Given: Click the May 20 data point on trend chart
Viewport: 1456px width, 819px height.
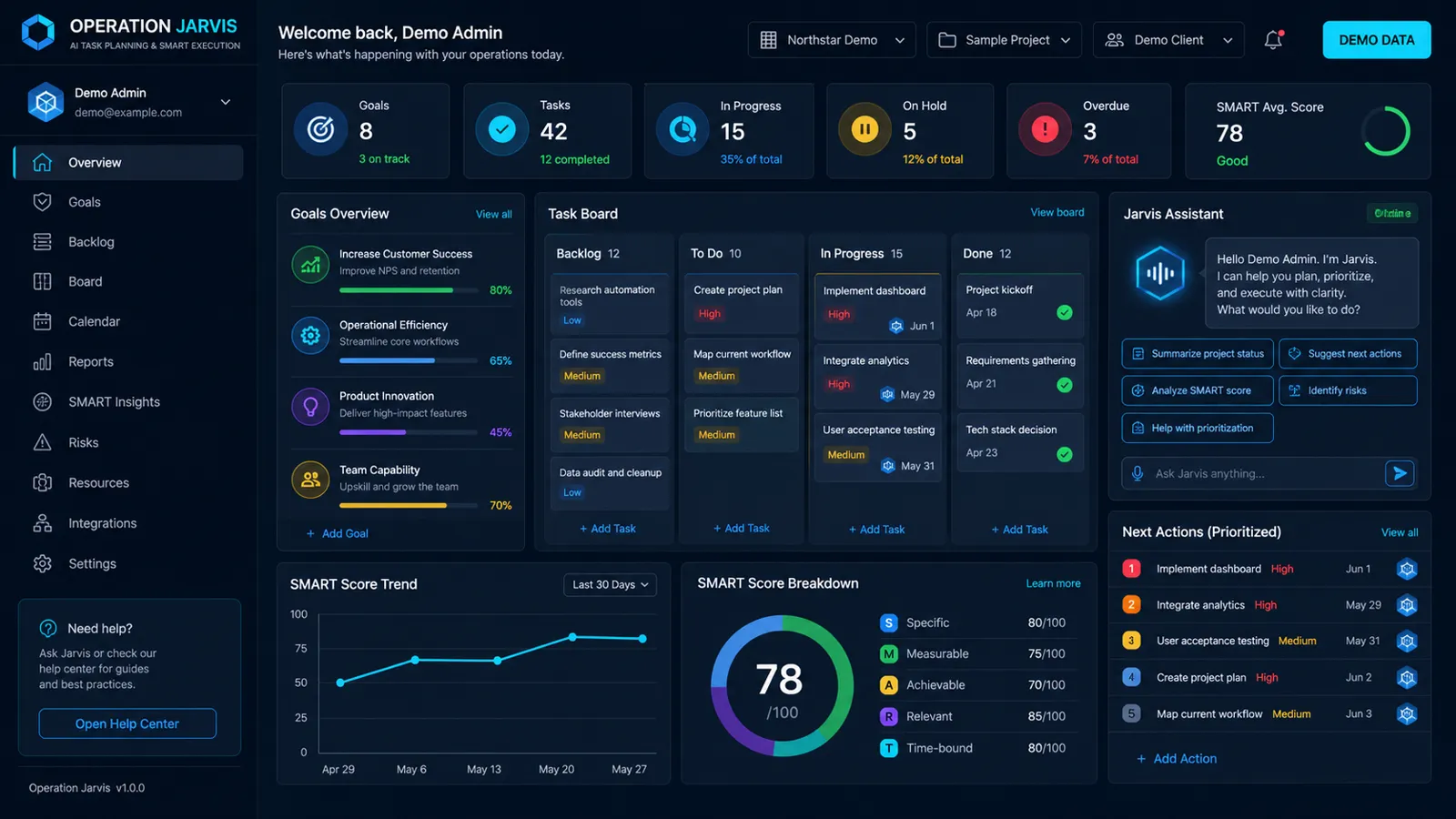Looking at the screenshot, I should [x=572, y=637].
